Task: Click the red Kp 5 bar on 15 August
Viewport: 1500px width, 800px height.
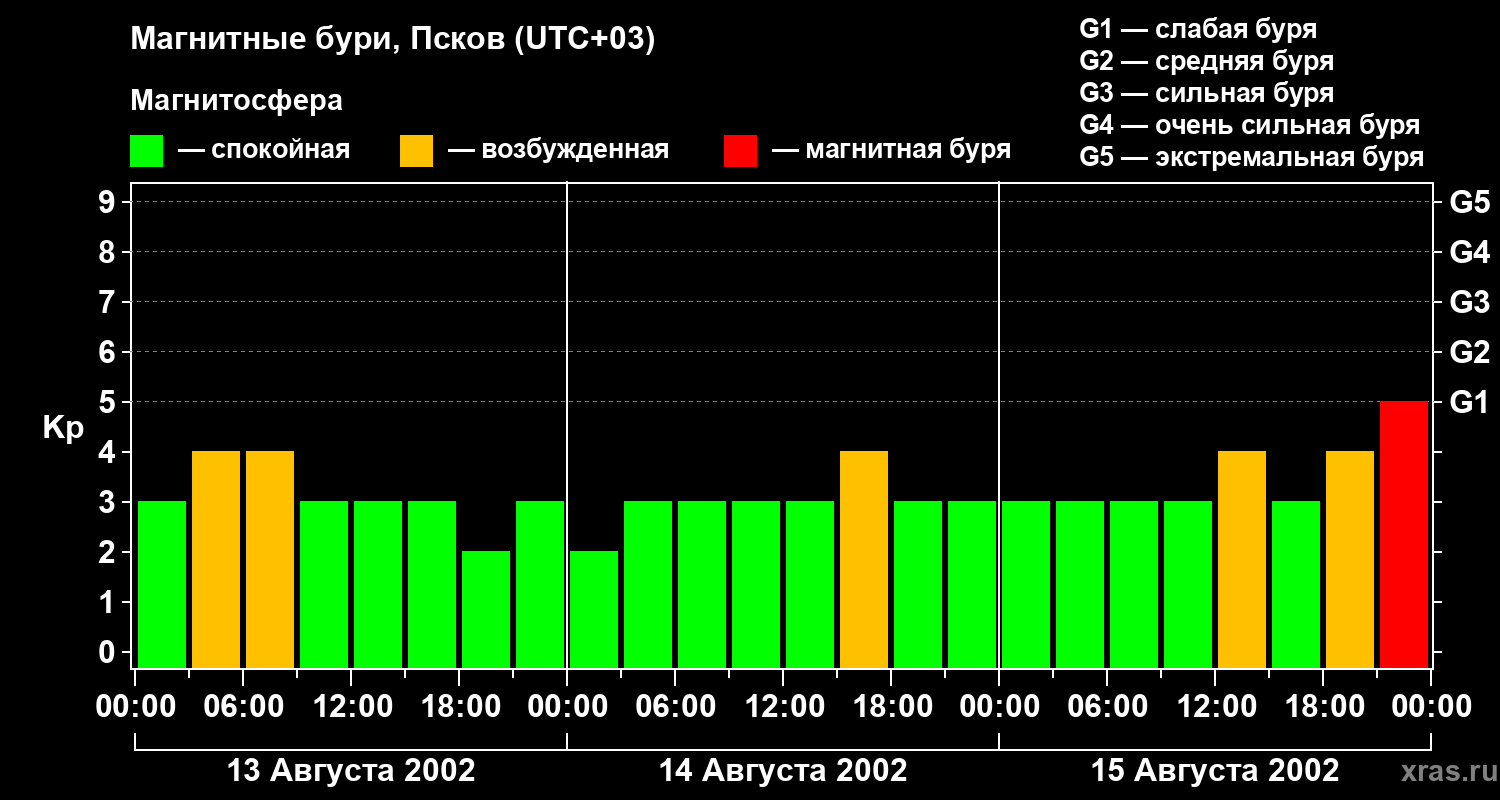Action: click(x=1404, y=534)
